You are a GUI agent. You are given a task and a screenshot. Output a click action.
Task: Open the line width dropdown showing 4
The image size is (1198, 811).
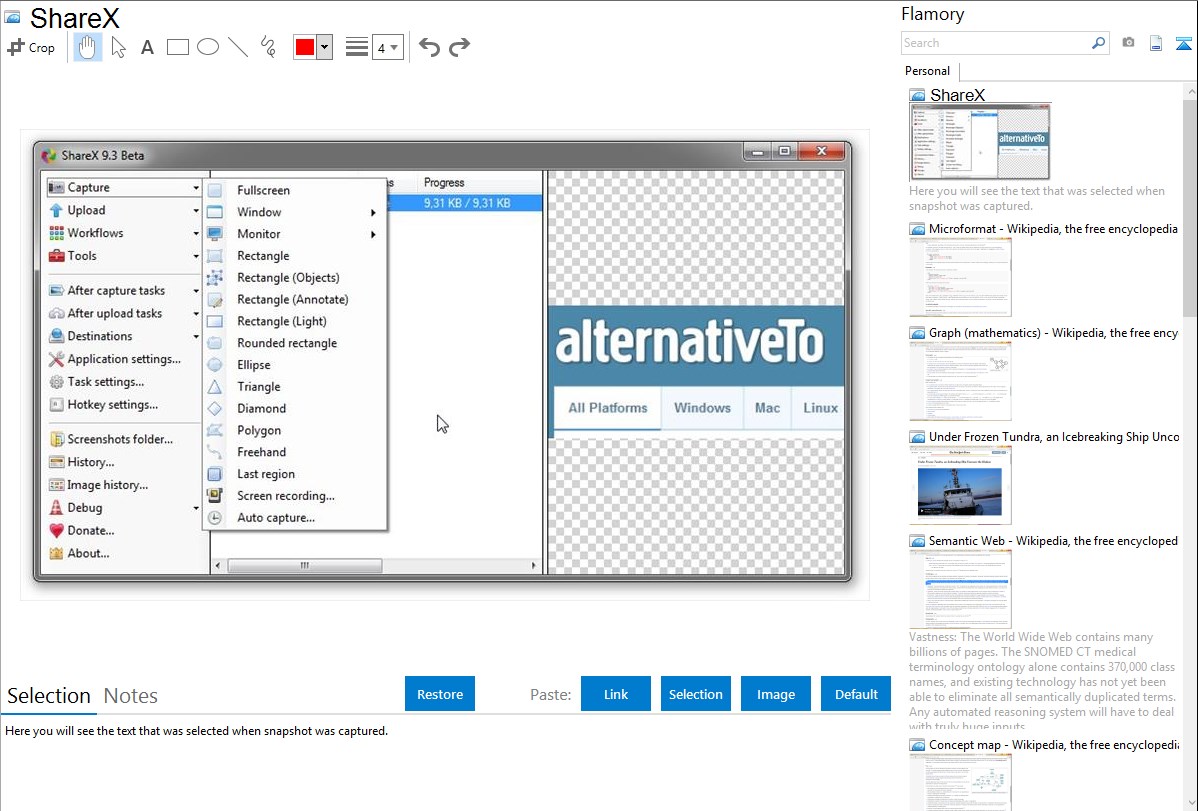click(x=388, y=47)
